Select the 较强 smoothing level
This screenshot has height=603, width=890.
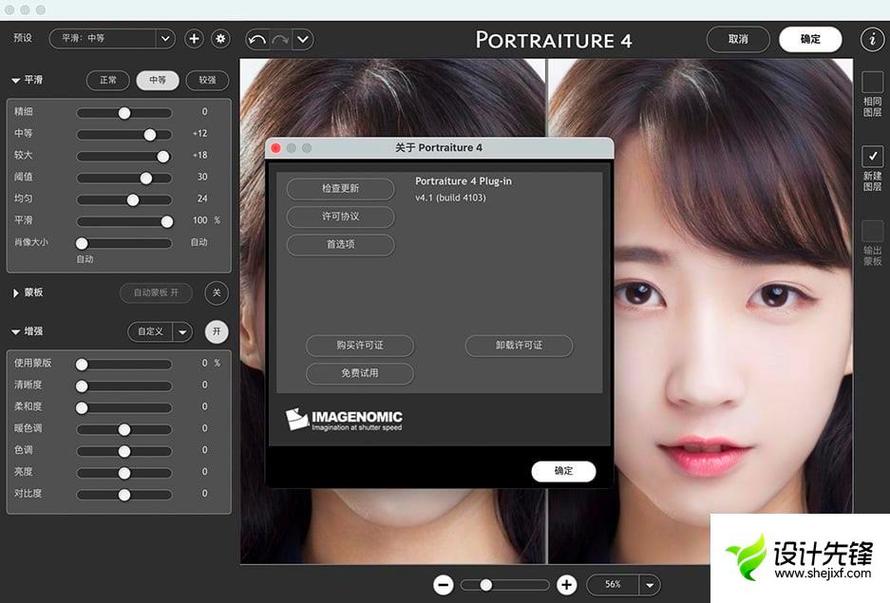pos(207,80)
